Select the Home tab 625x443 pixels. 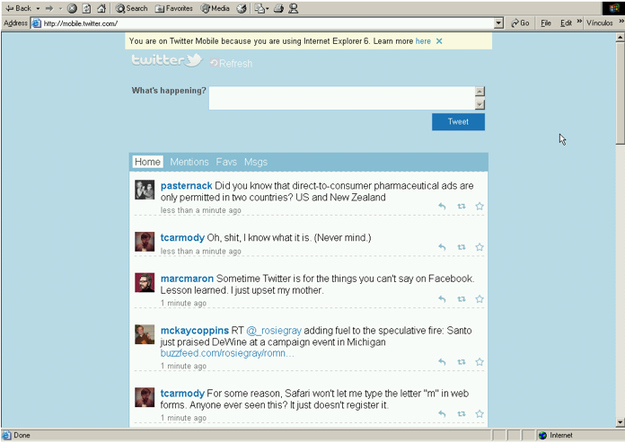(x=147, y=161)
